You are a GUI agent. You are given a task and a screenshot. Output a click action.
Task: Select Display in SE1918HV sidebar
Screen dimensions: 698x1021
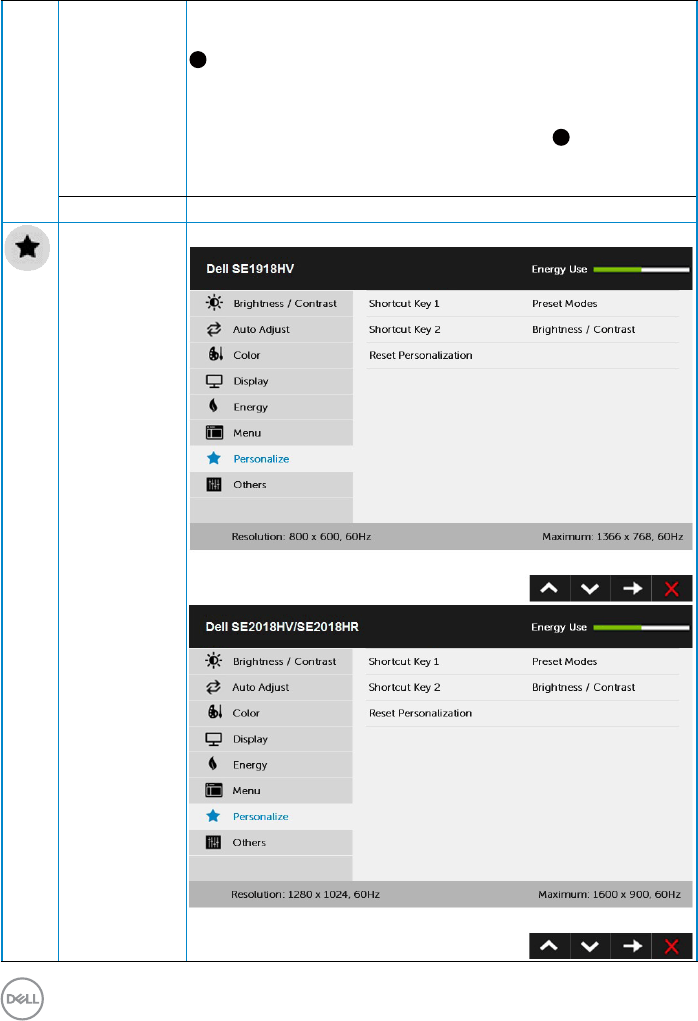point(272,381)
